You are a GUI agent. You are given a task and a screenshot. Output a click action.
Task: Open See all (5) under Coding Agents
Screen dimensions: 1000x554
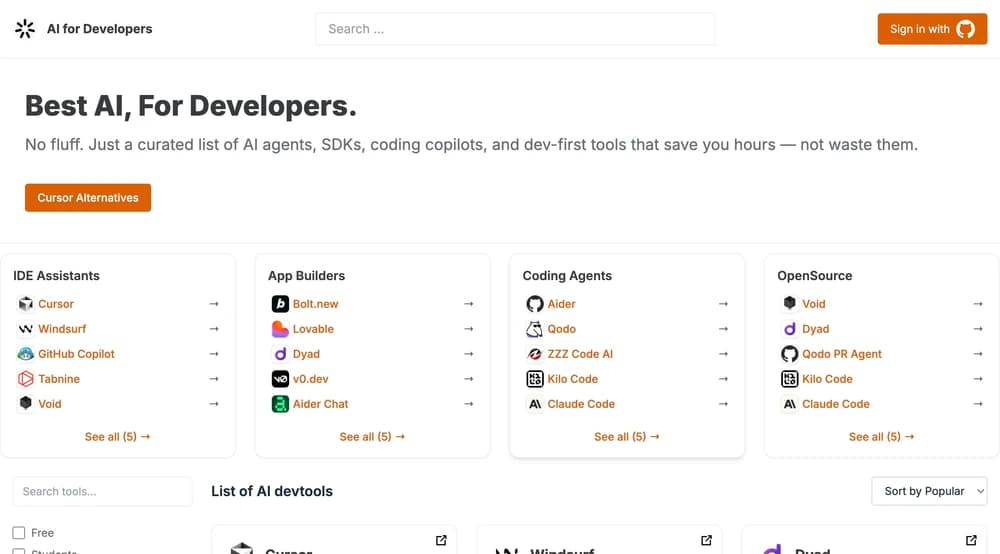[x=627, y=437]
